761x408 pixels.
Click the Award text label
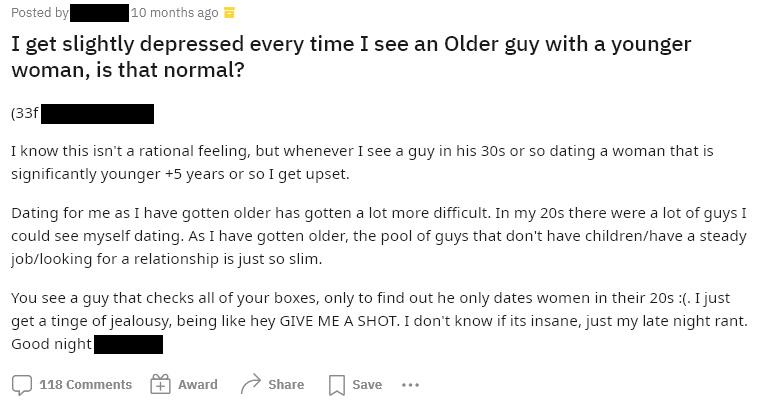[197, 384]
